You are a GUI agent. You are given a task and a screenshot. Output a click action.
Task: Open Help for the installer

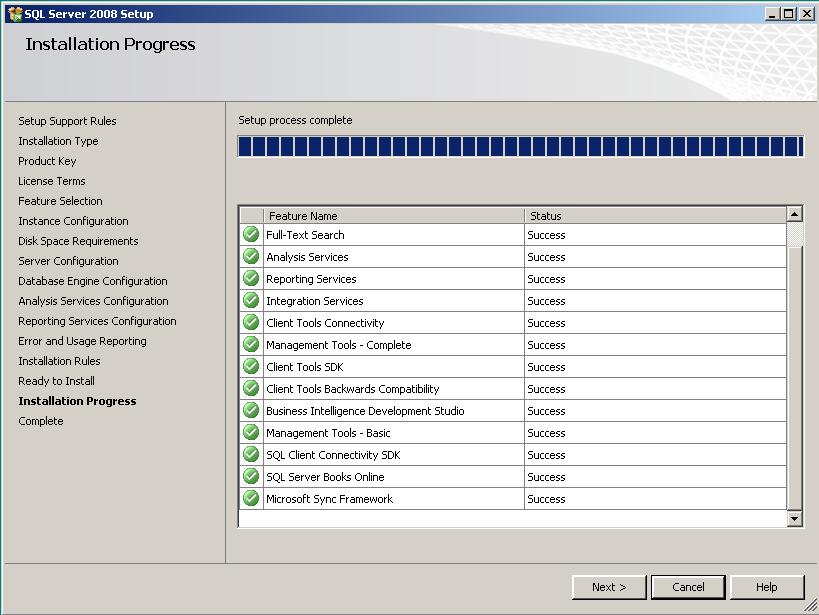[767, 587]
